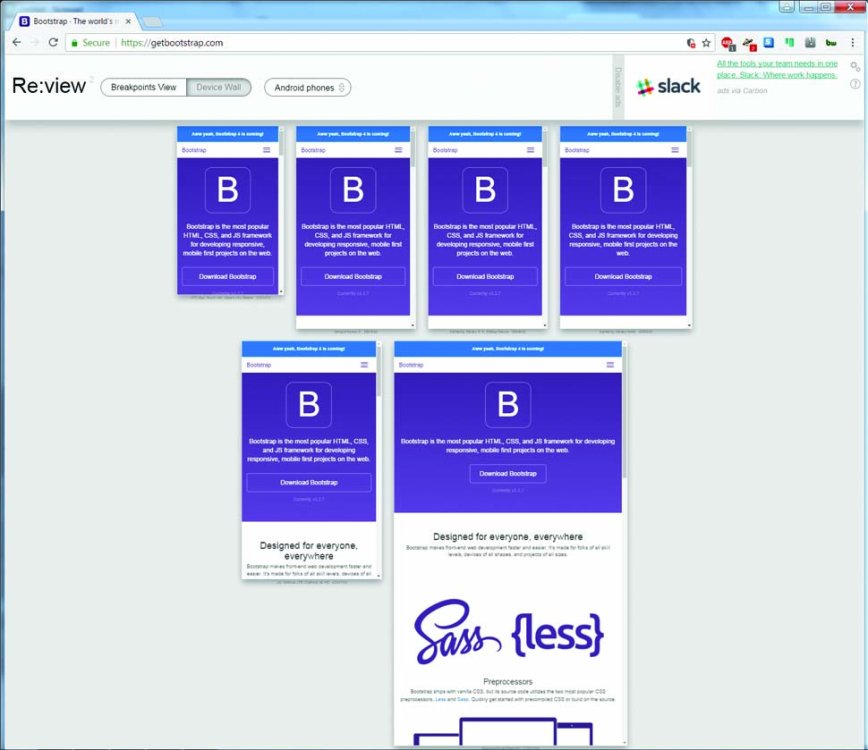Select the Device Wall view

[x=219, y=87]
